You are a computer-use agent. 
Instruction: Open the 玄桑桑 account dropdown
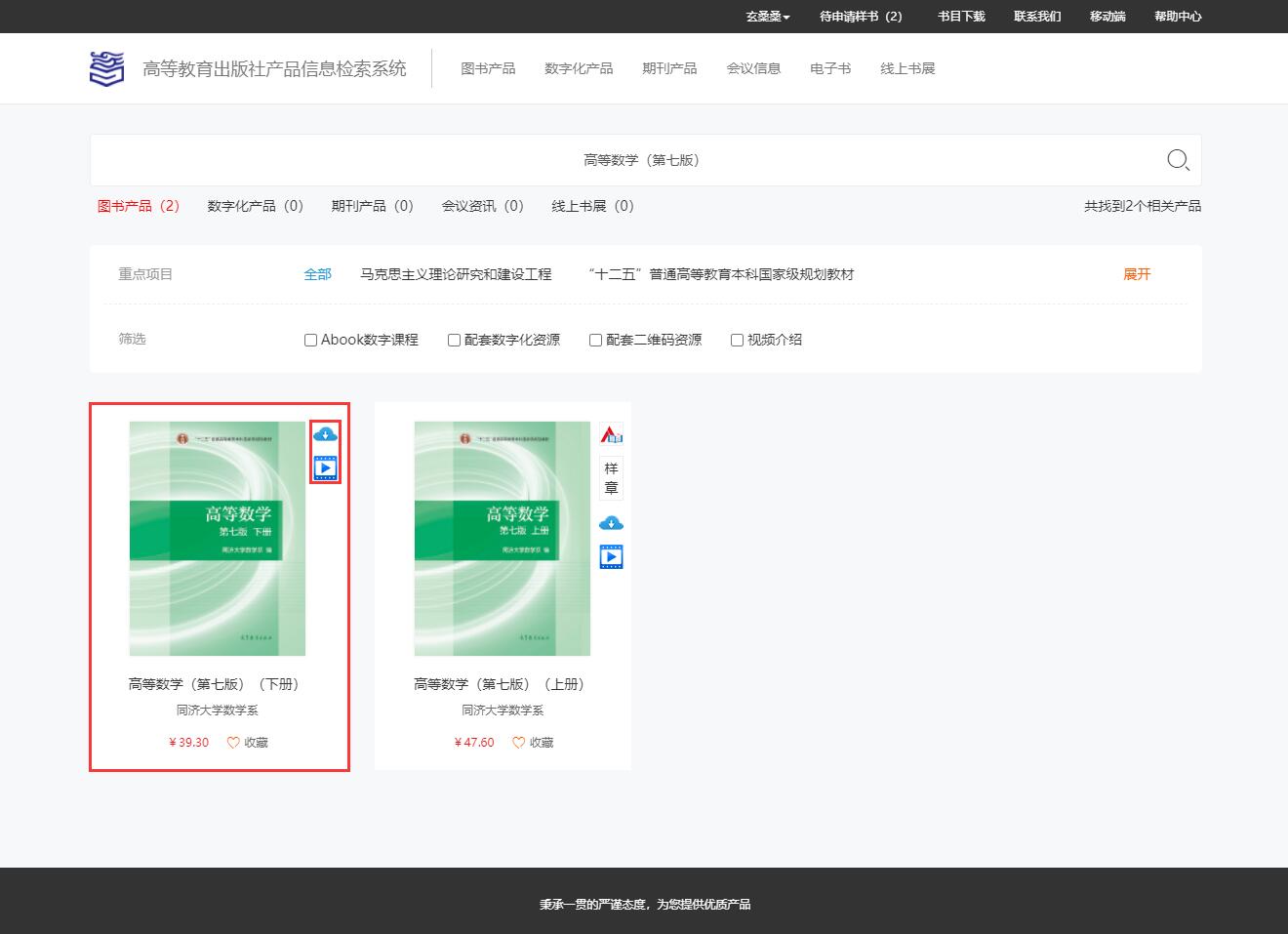(765, 17)
